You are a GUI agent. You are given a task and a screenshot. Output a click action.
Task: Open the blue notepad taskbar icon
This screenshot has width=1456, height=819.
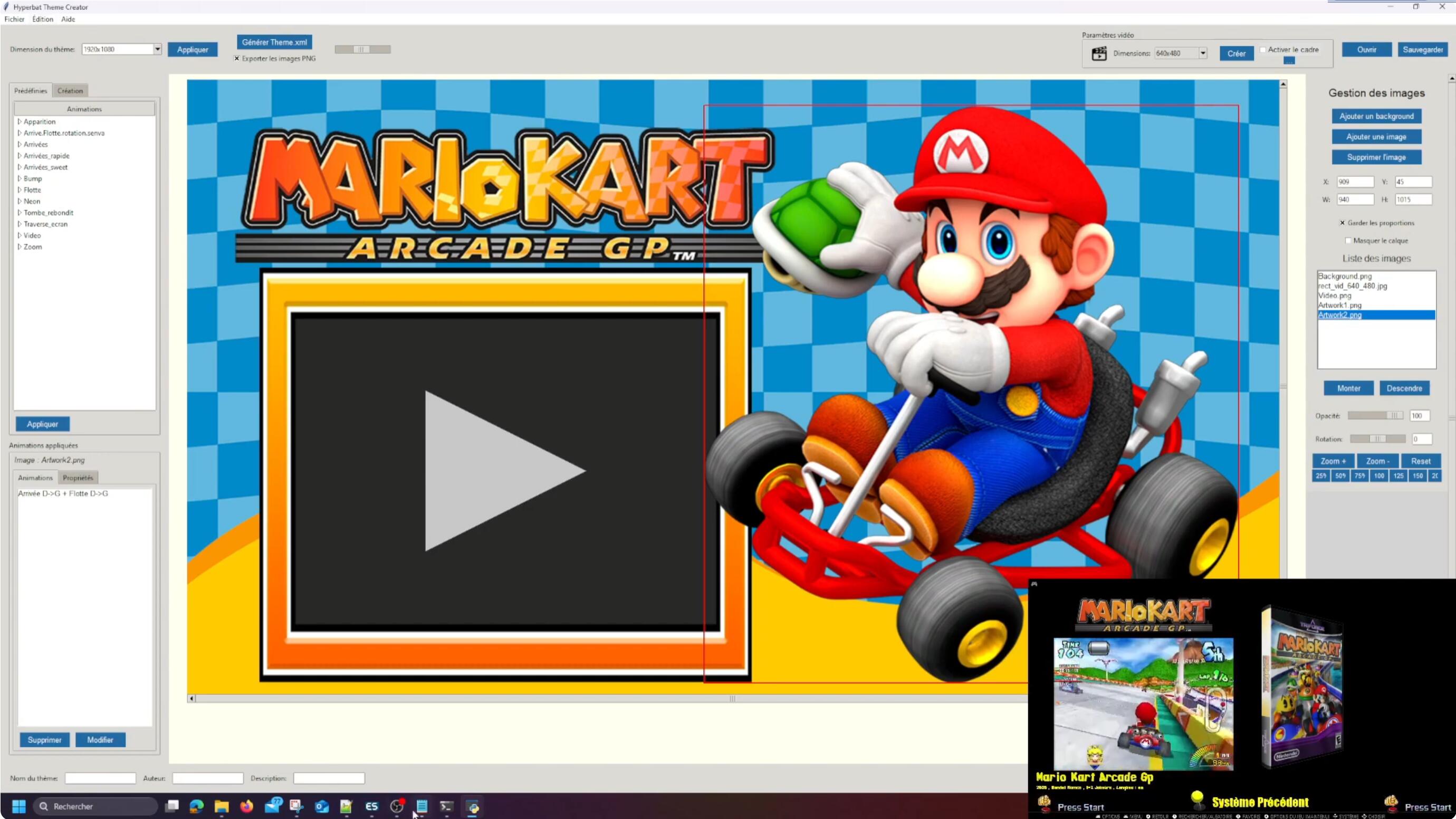coord(422,806)
